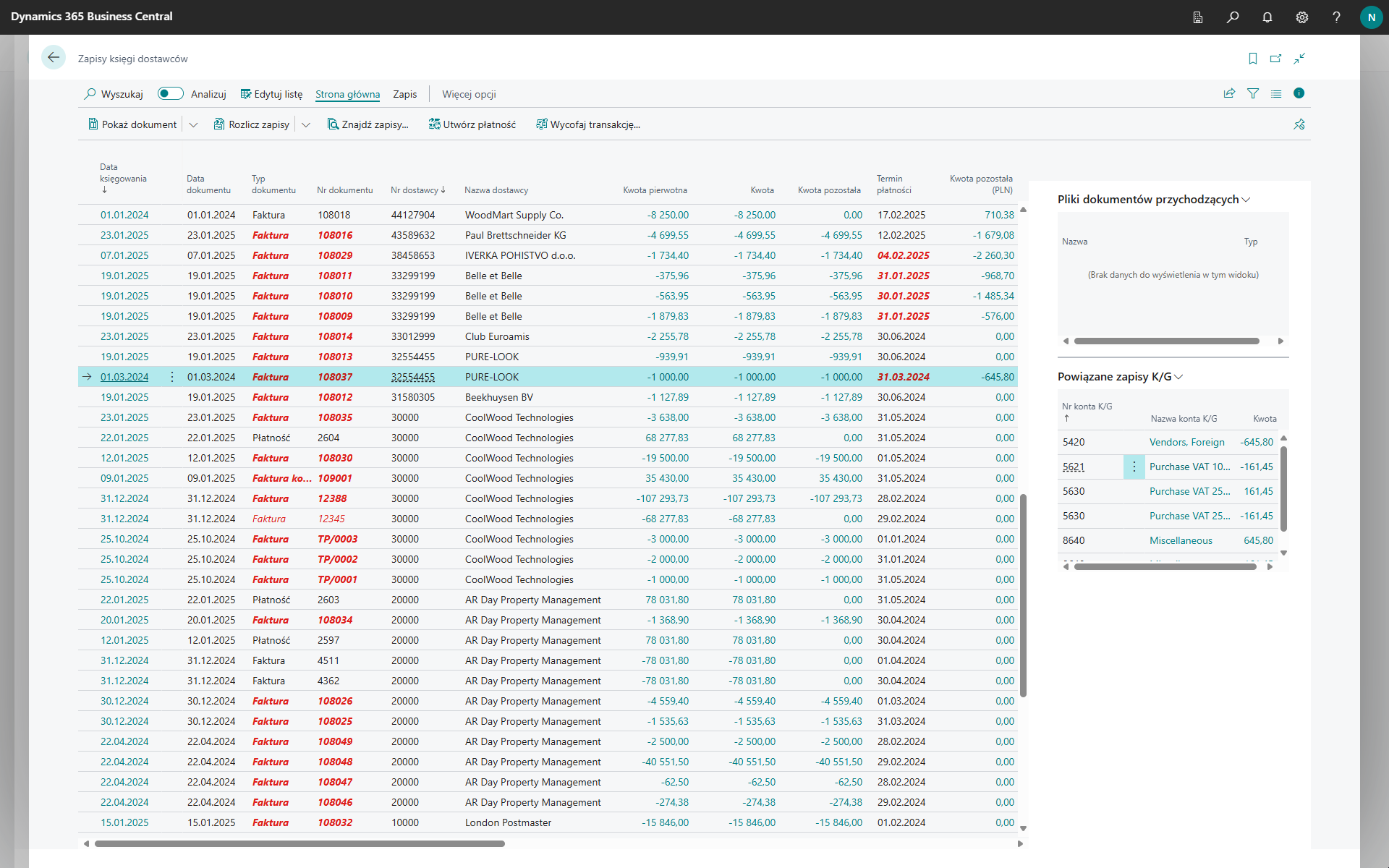Click K/G entries vertical scrollbar
Image resolution: width=1389 pixels, height=868 pixels.
[x=1283, y=488]
